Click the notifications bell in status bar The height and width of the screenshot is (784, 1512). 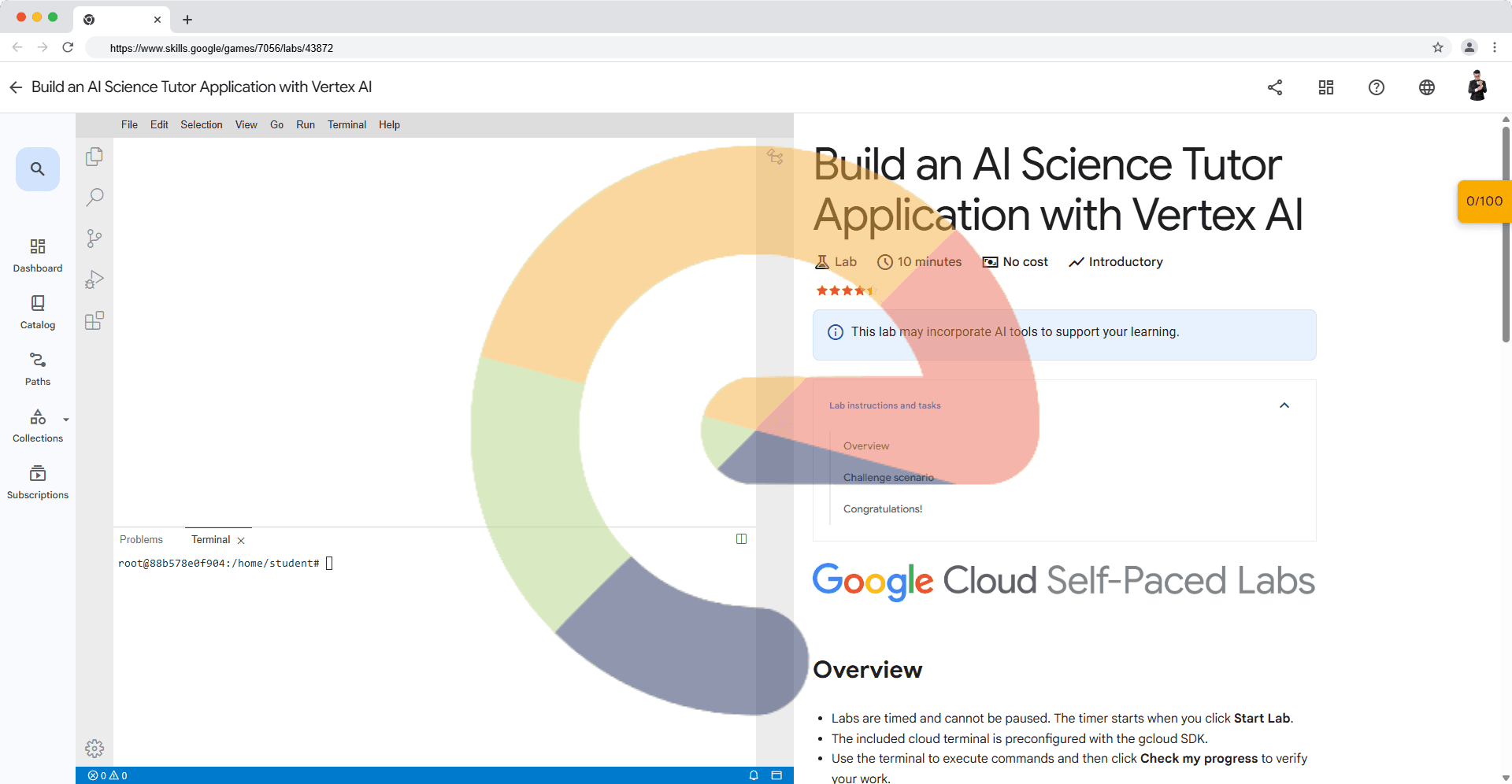pyautogui.click(x=754, y=775)
